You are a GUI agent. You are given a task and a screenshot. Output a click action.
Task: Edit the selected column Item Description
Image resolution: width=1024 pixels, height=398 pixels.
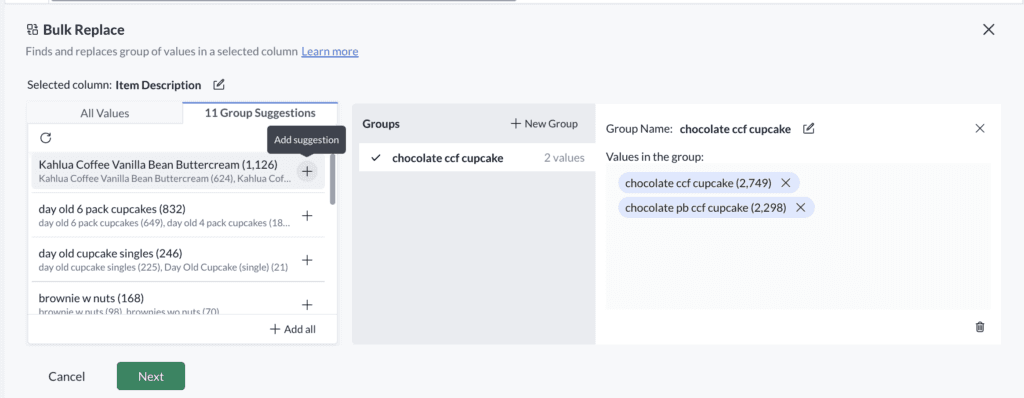tap(219, 84)
